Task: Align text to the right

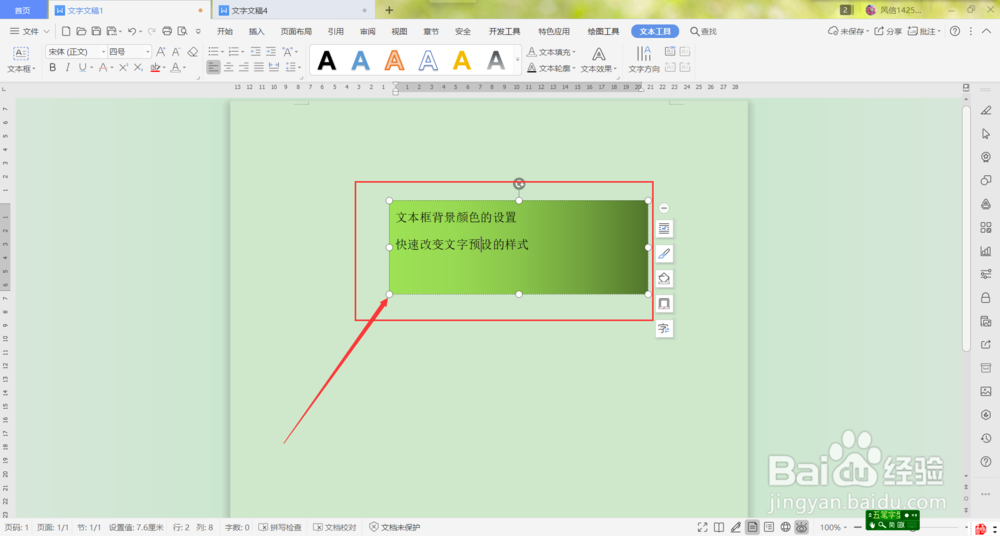Action: (244, 67)
